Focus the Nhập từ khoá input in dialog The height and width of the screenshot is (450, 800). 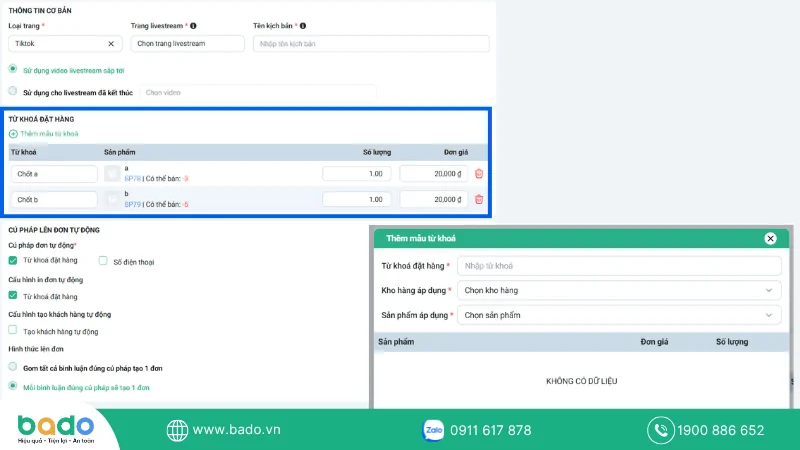(619, 266)
